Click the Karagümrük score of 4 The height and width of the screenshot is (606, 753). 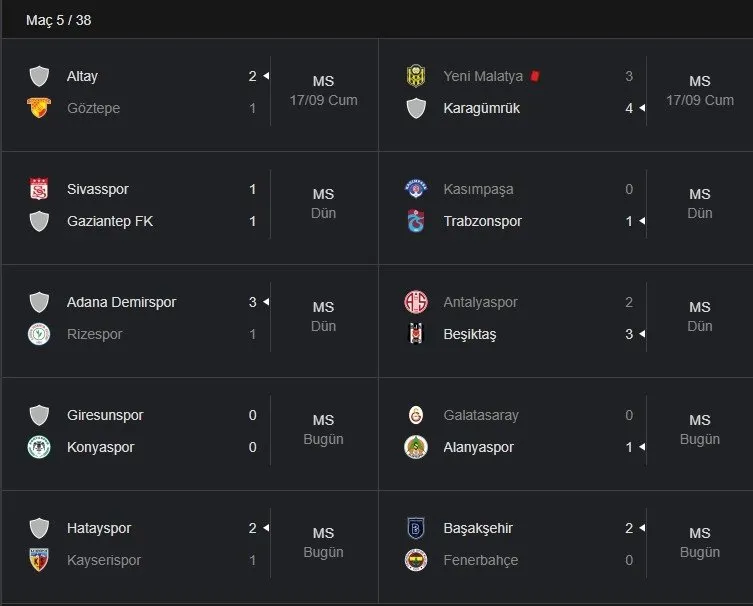pos(629,108)
